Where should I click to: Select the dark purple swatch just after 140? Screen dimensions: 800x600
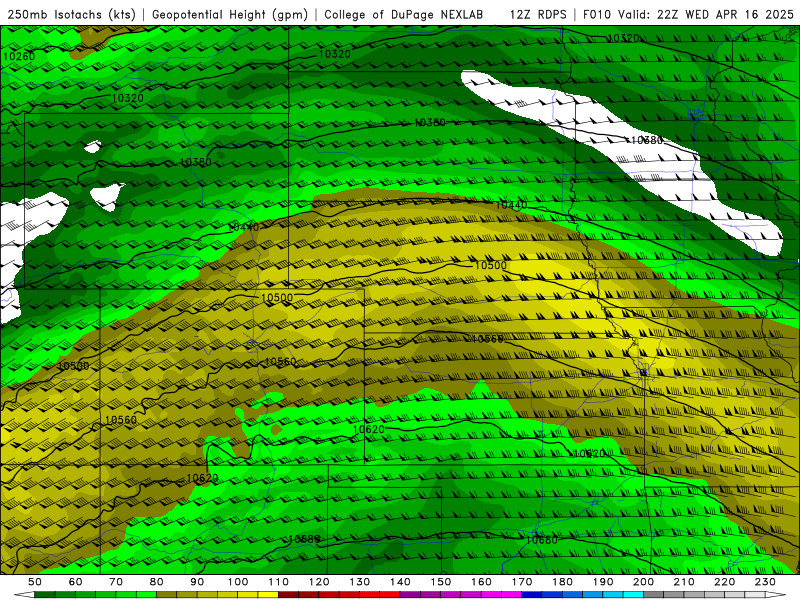(410, 595)
